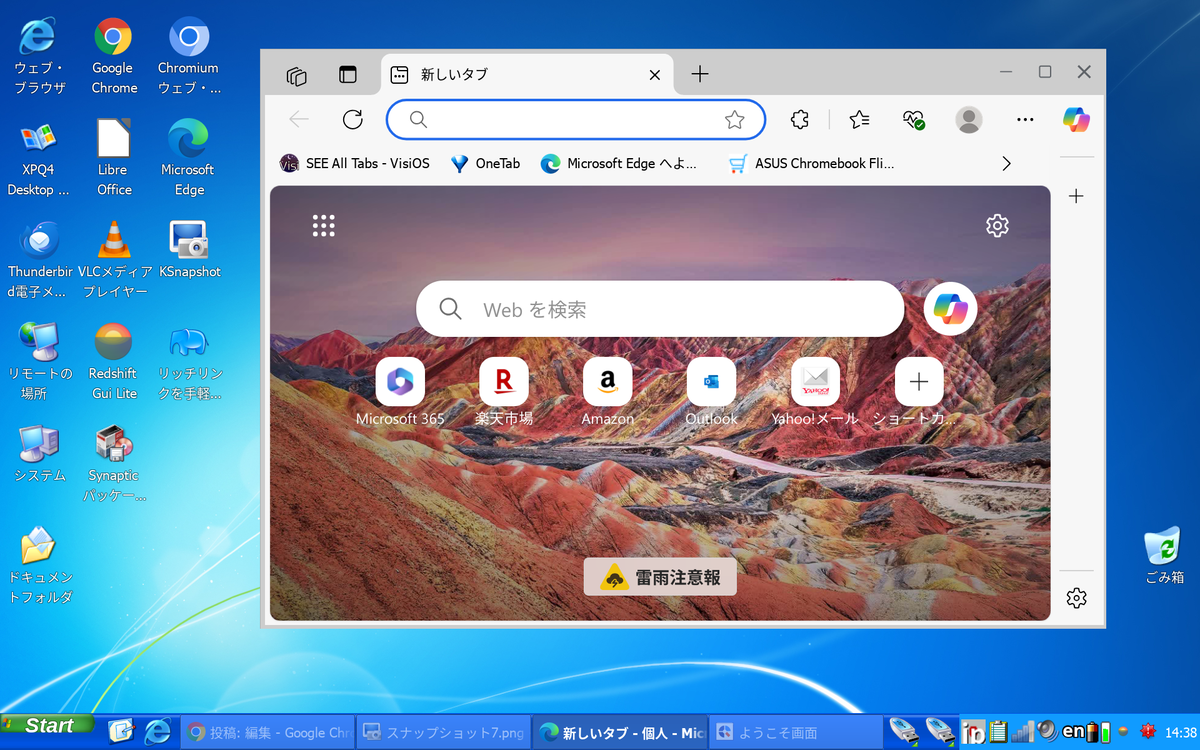Click the profile avatar in Edge
Viewport: 1200px width, 750px height.
click(968, 119)
